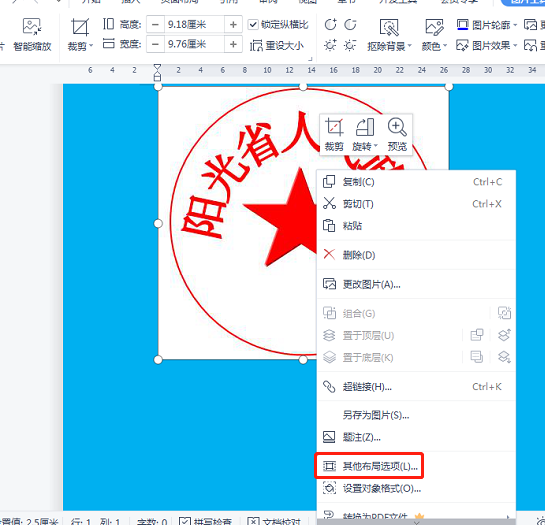
Task: Click the increase brightness sun icon
Action: click(x=330, y=45)
